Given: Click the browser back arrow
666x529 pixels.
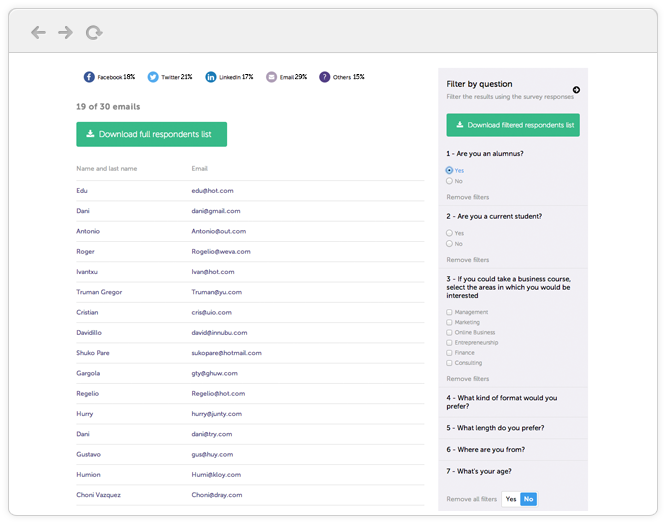Looking at the screenshot, I should click(38, 33).
